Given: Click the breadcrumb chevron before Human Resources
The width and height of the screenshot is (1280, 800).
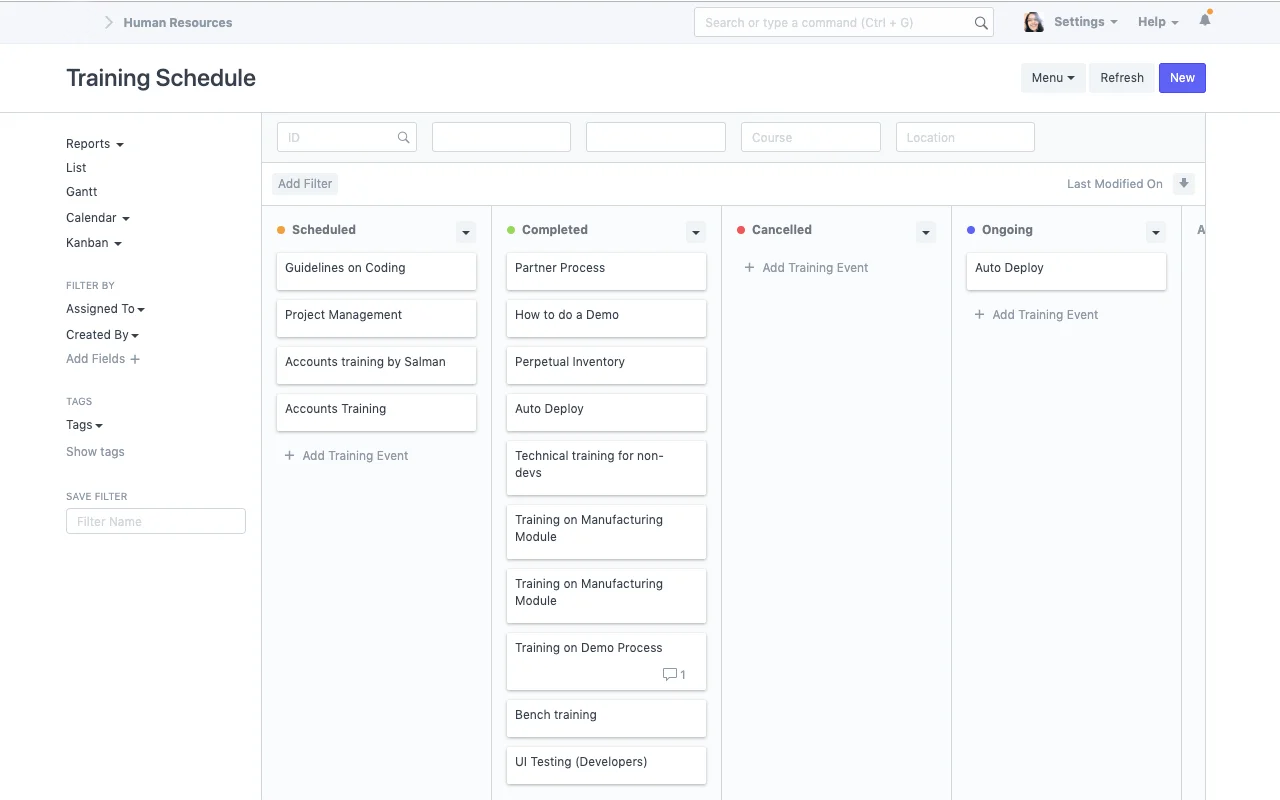Looking at the screenshot, I should (x=109, y=22).
